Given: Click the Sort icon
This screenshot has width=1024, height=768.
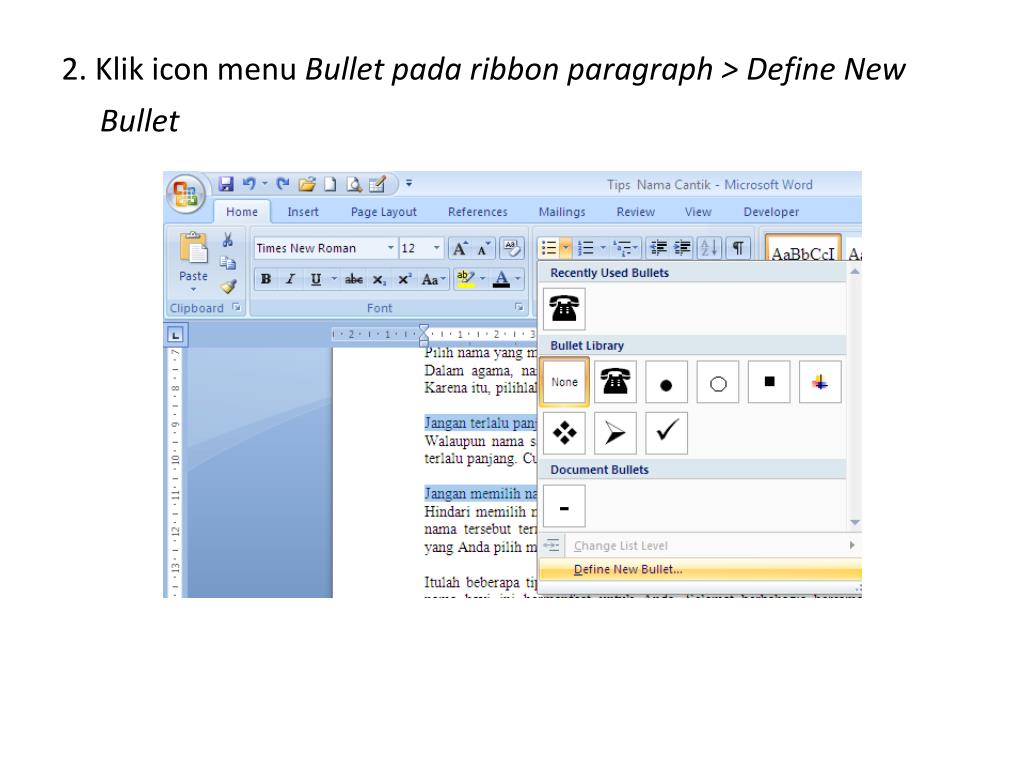Looking at the screenshot, I should pos(709,248).
